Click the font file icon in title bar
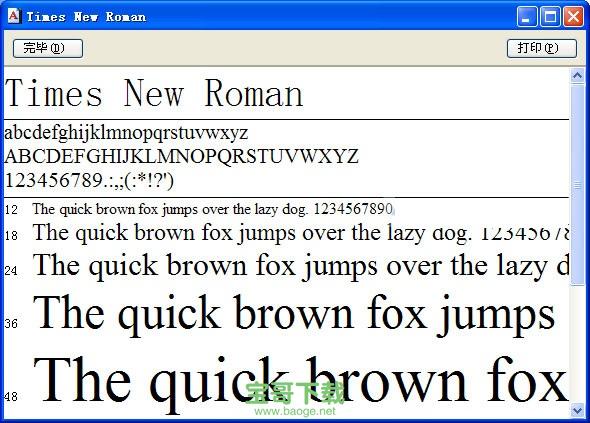The width and height of the screenshot is (590, 423). tap(14, 16)
